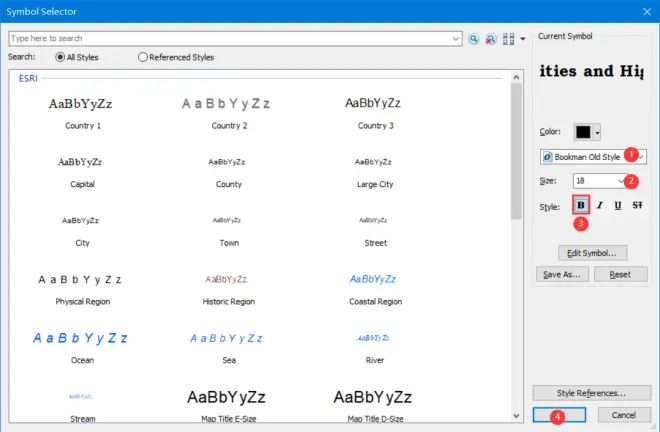Expand the view options dropdown arrow
The height and width of the screenshot is (432, 660).
coord(523,39)
